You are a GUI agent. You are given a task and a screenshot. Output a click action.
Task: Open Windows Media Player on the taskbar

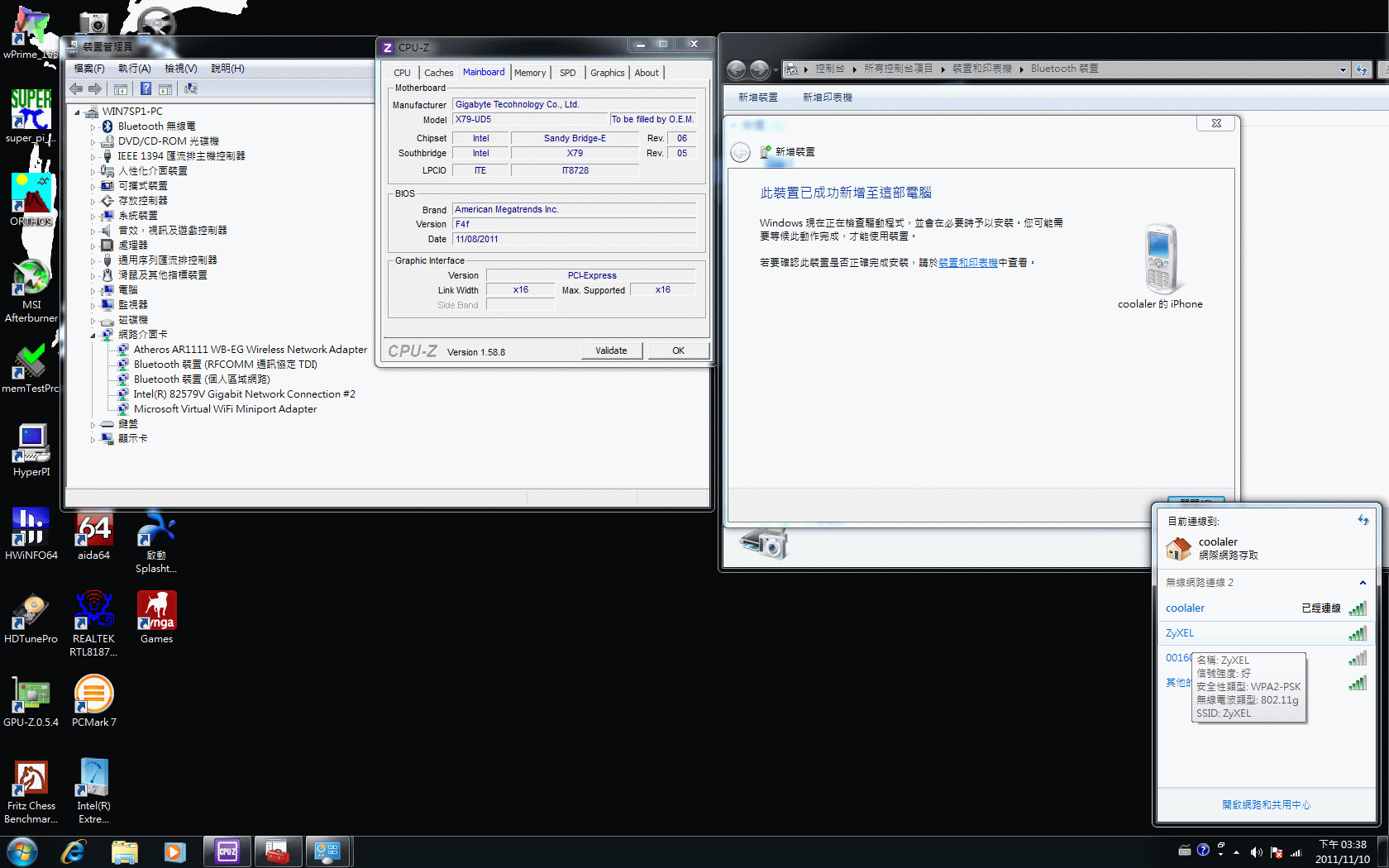[174, 851]
